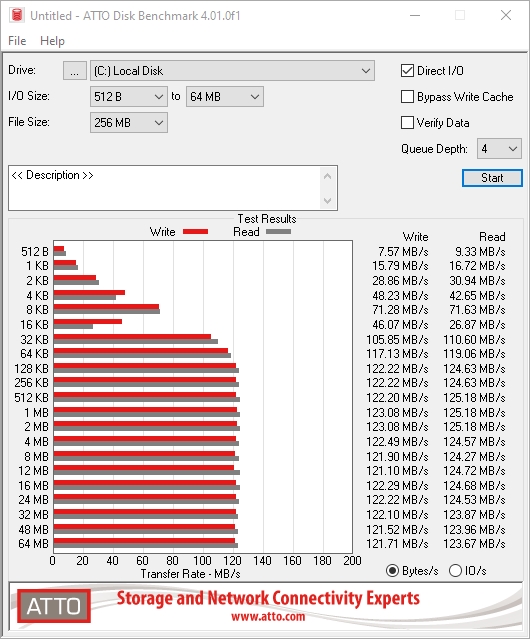The width and height of the screenshot is (530, 639).
Task: Click the red Write legend swatch
Action: point(196,231)
